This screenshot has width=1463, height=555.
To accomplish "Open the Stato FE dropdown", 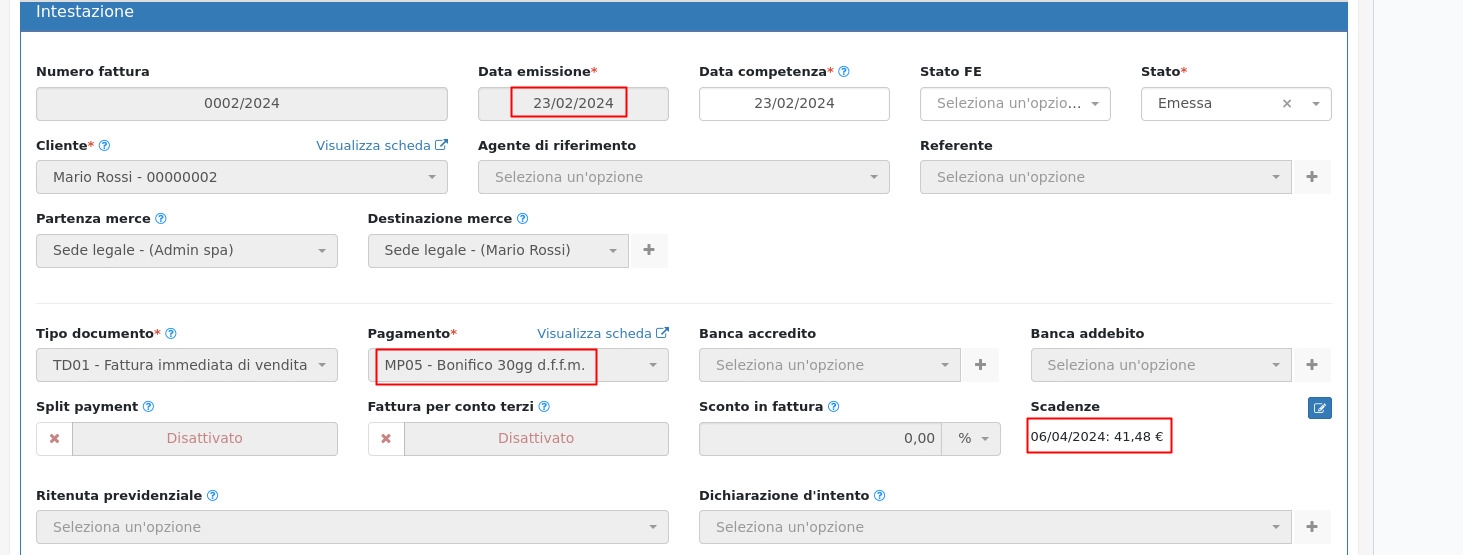I will [x=1015, y=104].
